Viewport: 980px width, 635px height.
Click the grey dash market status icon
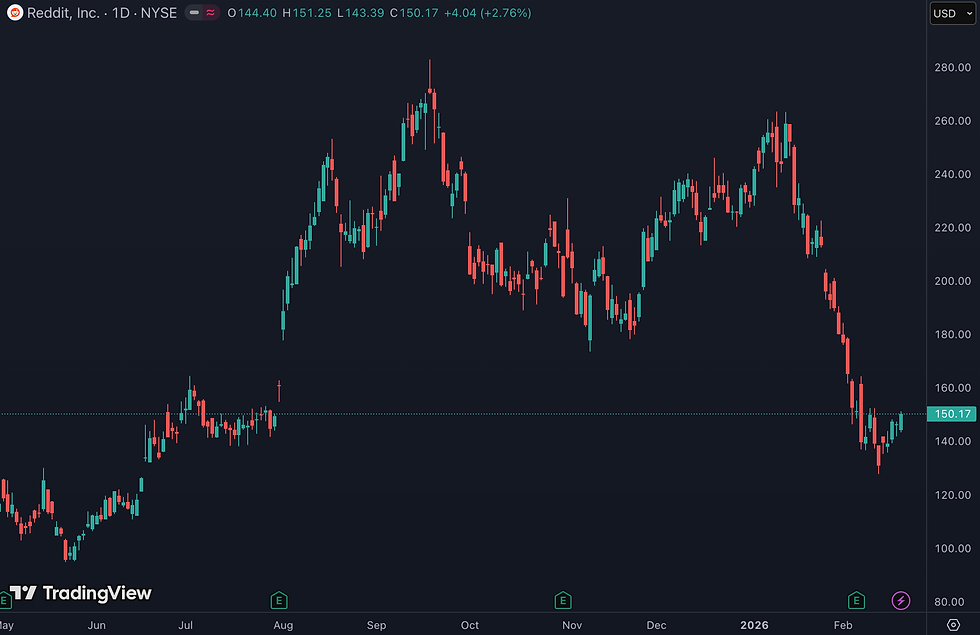coord(194,12)
